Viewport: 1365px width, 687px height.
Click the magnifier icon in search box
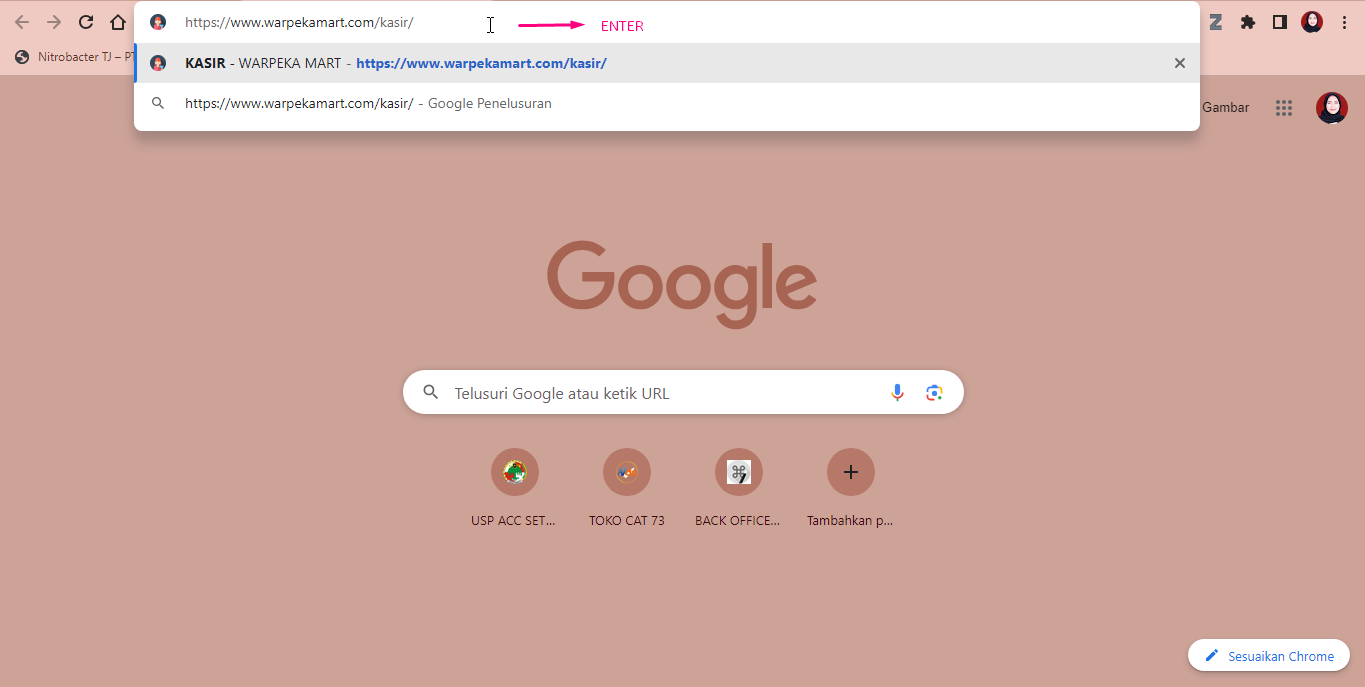(x=431, y=393)
